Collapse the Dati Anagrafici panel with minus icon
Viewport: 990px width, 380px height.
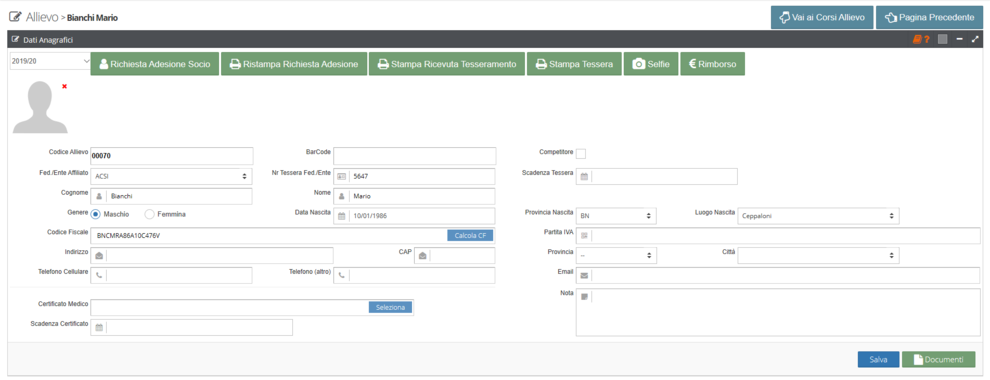coord(960,39)
